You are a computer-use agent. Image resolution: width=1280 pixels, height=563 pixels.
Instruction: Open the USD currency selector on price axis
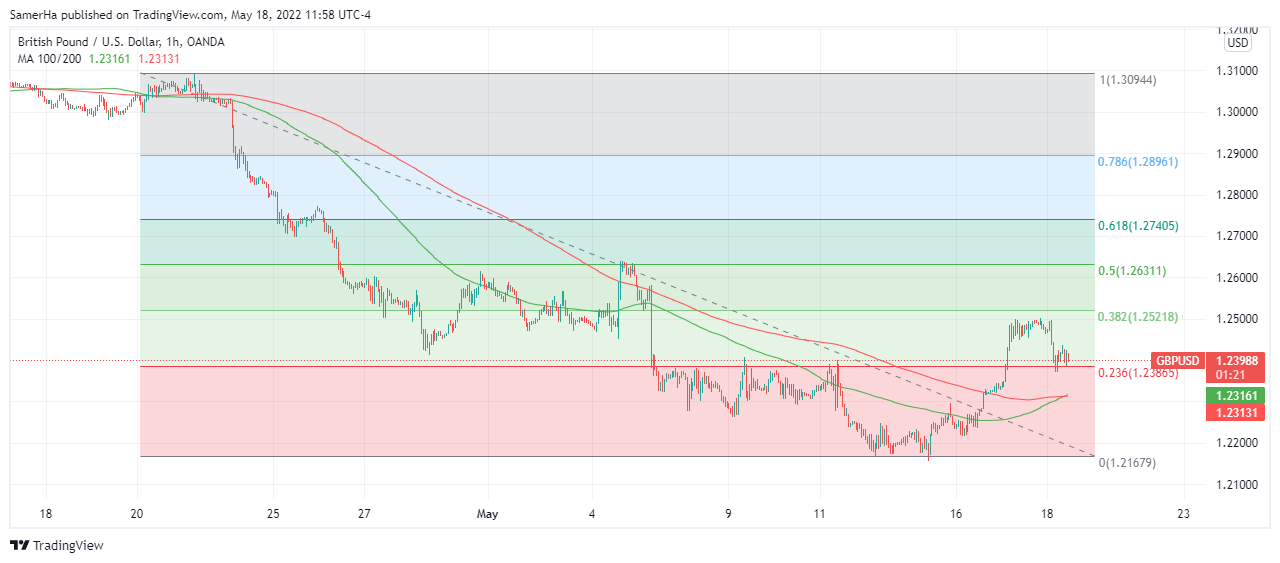(1238, 43)
